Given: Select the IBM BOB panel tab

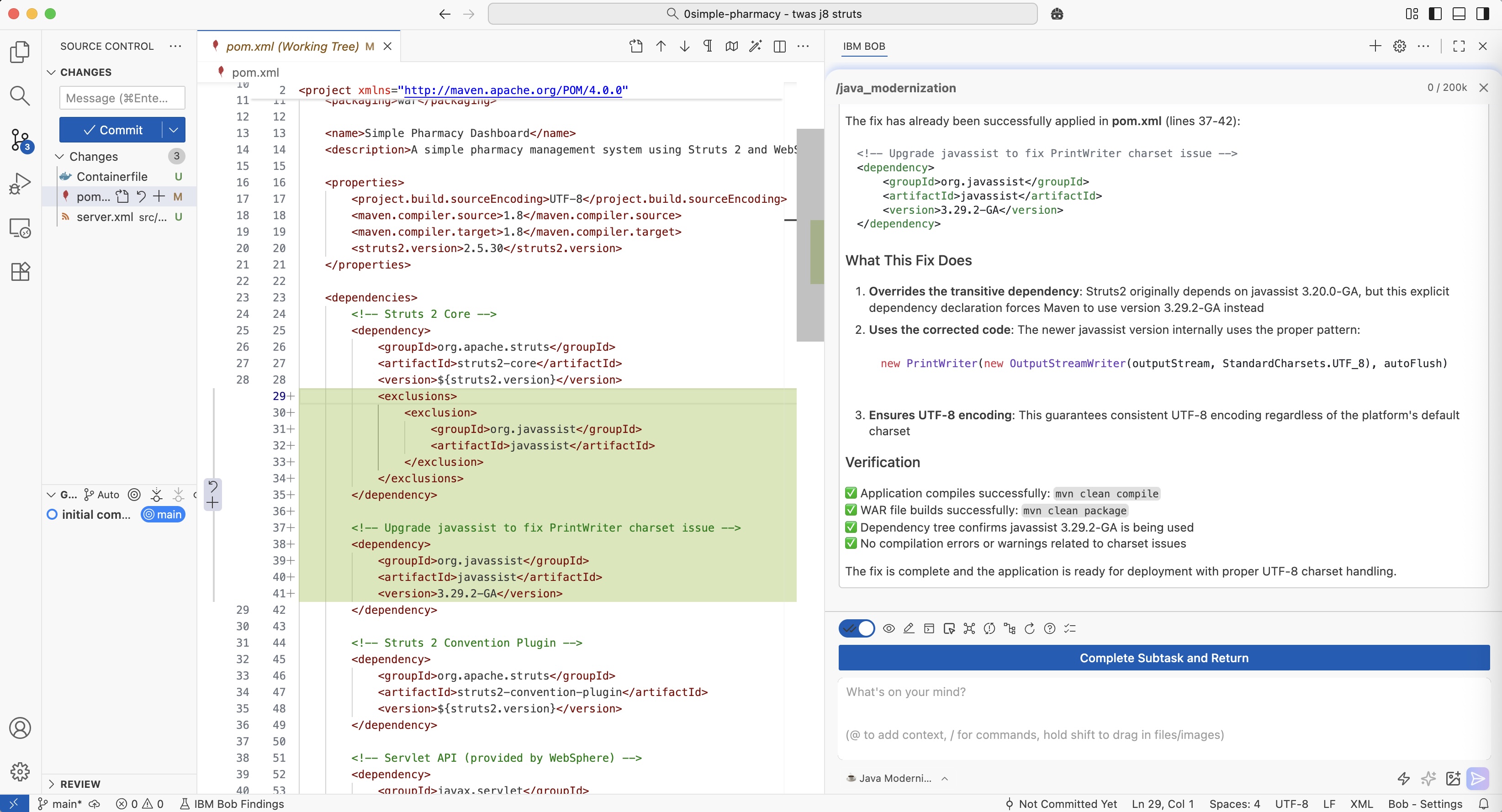Looking at the screenshot, I should tap(863, 46).
